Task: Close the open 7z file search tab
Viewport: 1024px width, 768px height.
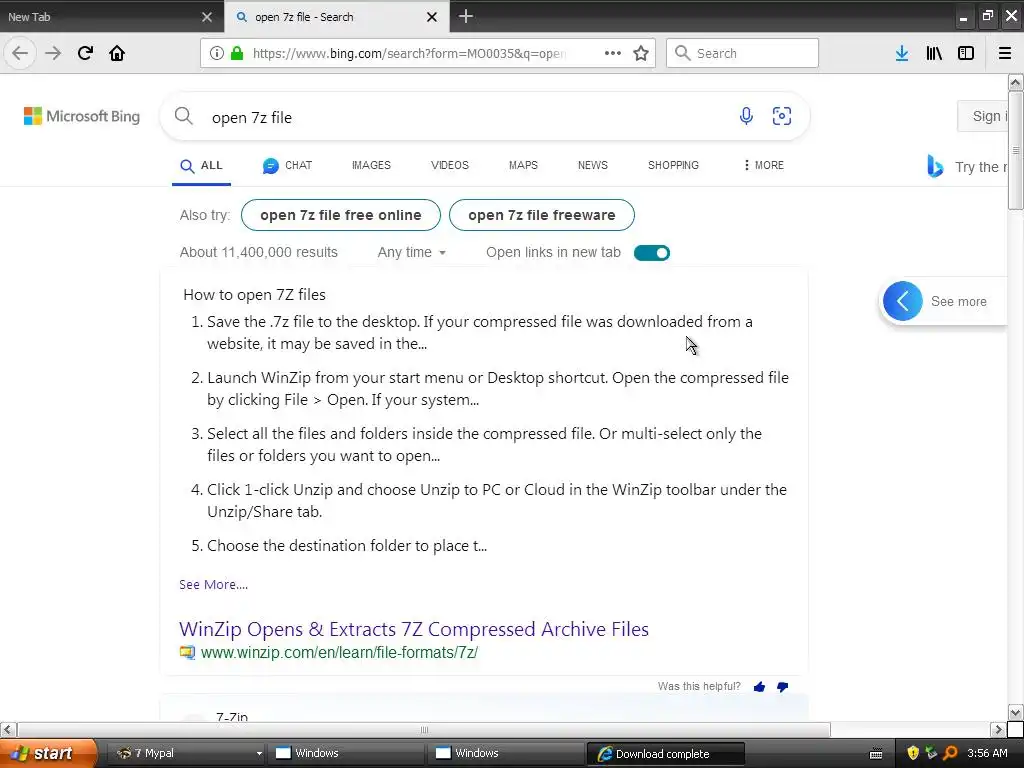Action: click(432, 17)
